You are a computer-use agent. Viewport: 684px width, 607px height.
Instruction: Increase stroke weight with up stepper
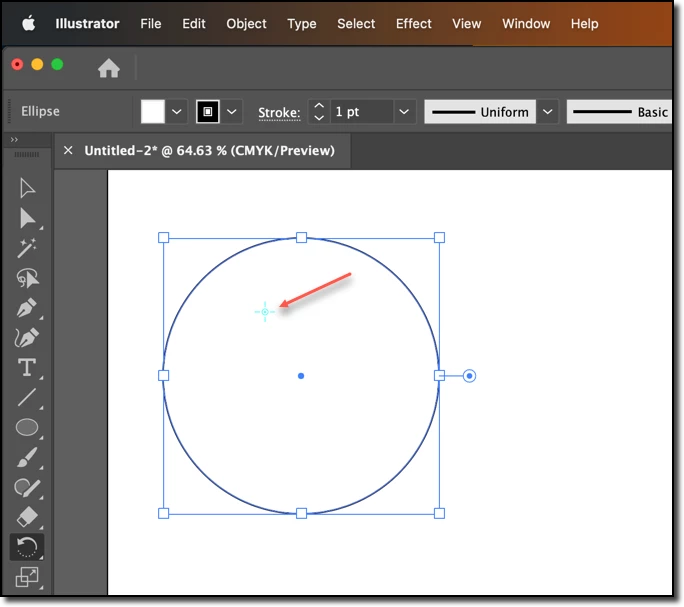(319, 106)
